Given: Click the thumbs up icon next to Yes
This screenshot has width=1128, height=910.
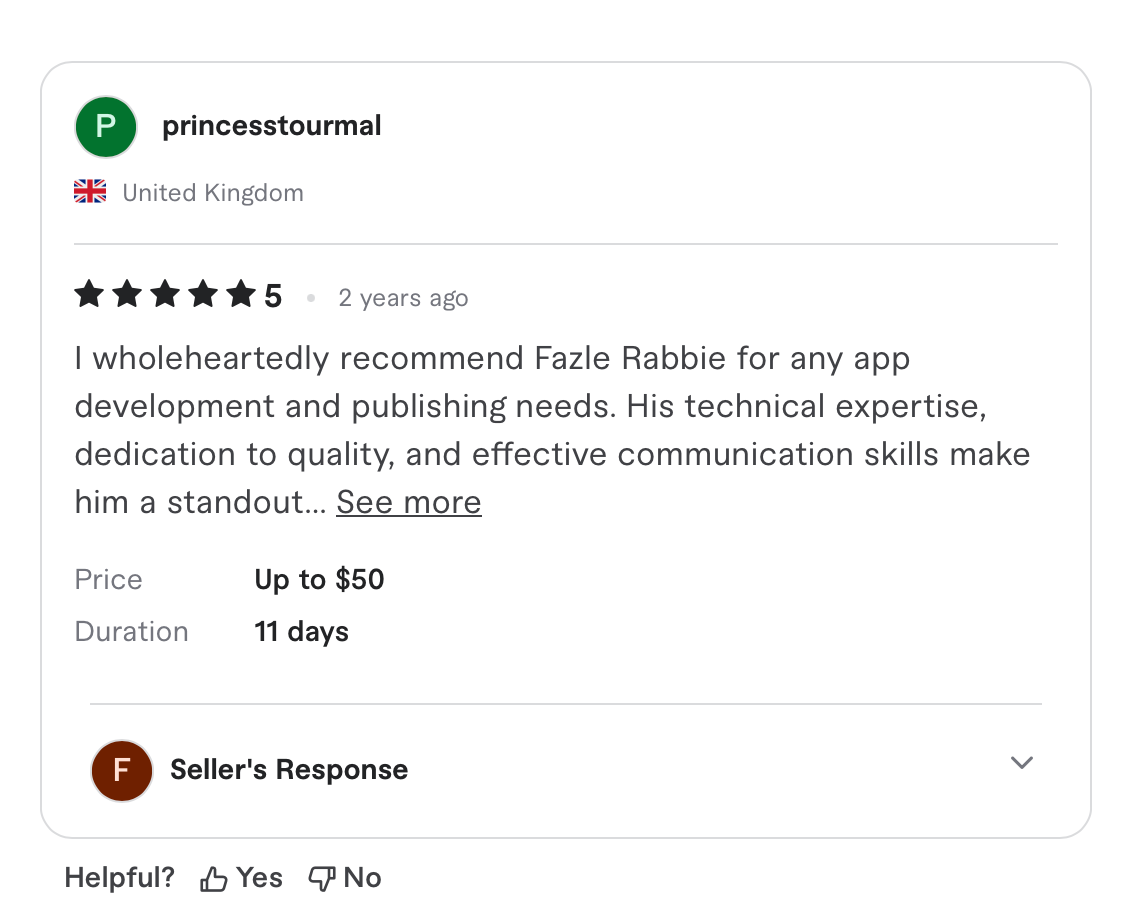Looking at the screenshot, I should (212, 876).
